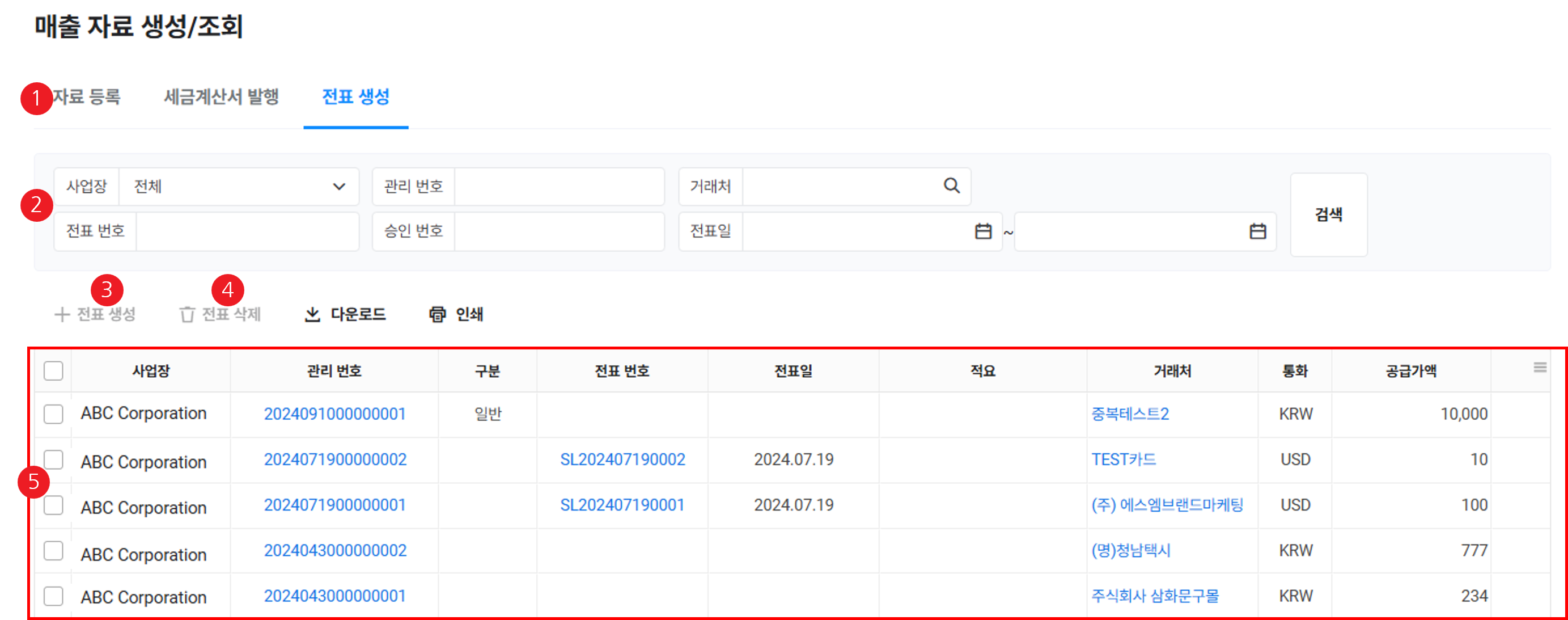Viewport: 1568px width, 620px height.
Task: Open the table column settings menu icon
Action: pyautogui.click(x=1540, y=367)
